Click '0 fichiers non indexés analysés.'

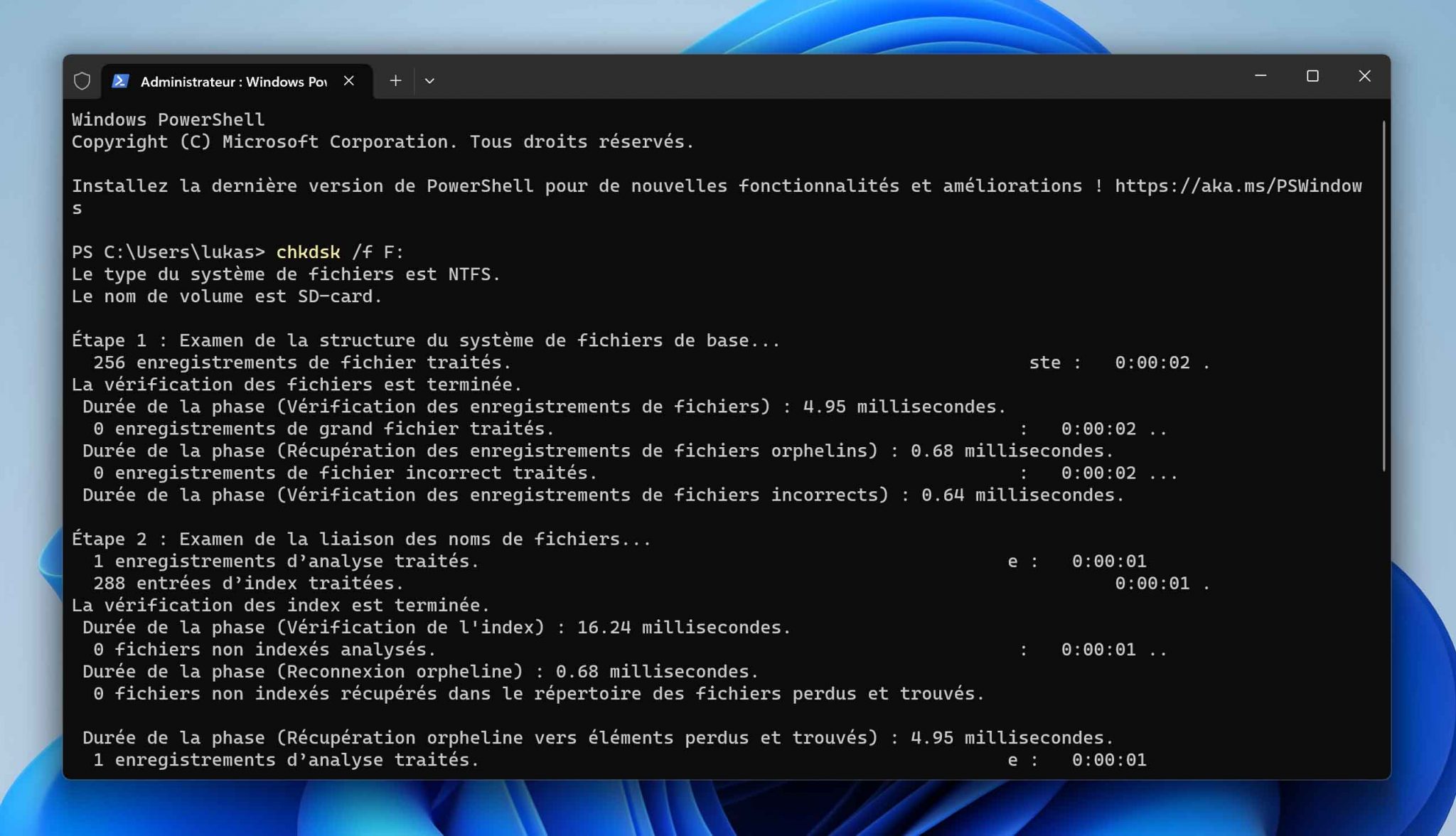(264, 649)
